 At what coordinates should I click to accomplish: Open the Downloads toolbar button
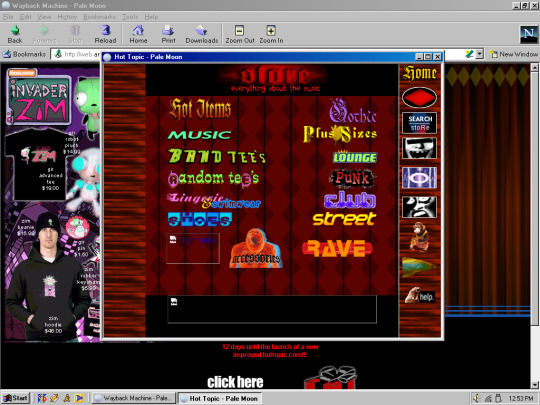coord(201,34)
